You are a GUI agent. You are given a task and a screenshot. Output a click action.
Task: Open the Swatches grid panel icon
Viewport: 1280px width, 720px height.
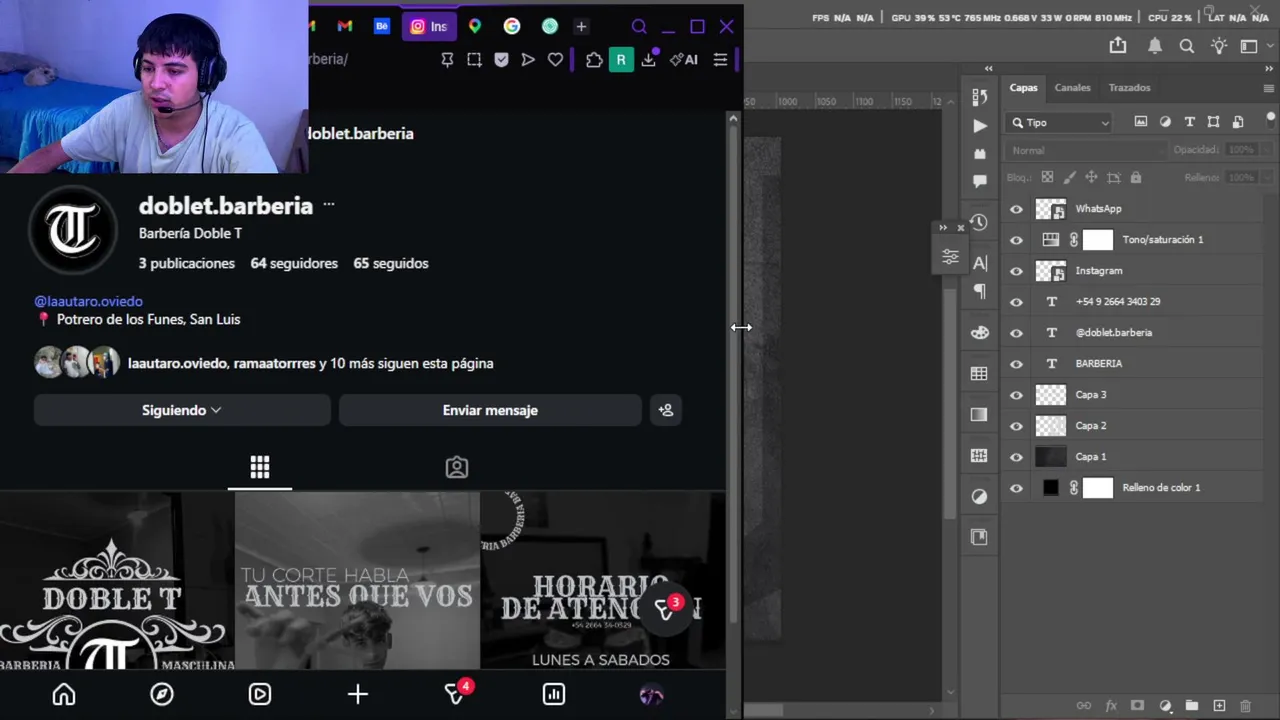[x=979, y=373]
